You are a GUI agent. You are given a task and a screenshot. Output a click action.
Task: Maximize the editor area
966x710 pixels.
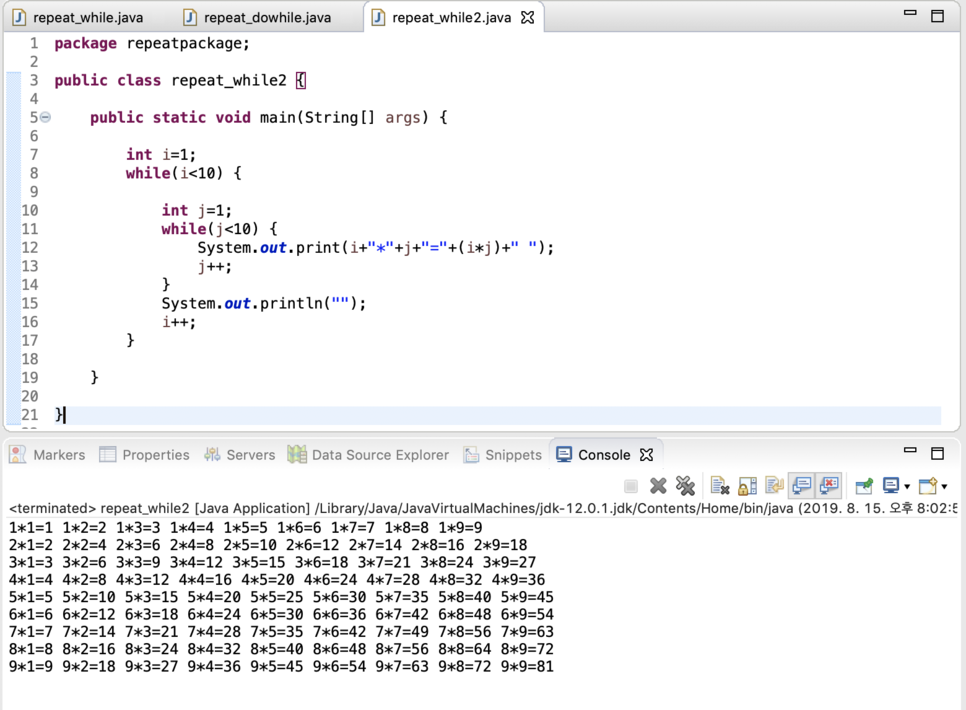tap(937, 16)
